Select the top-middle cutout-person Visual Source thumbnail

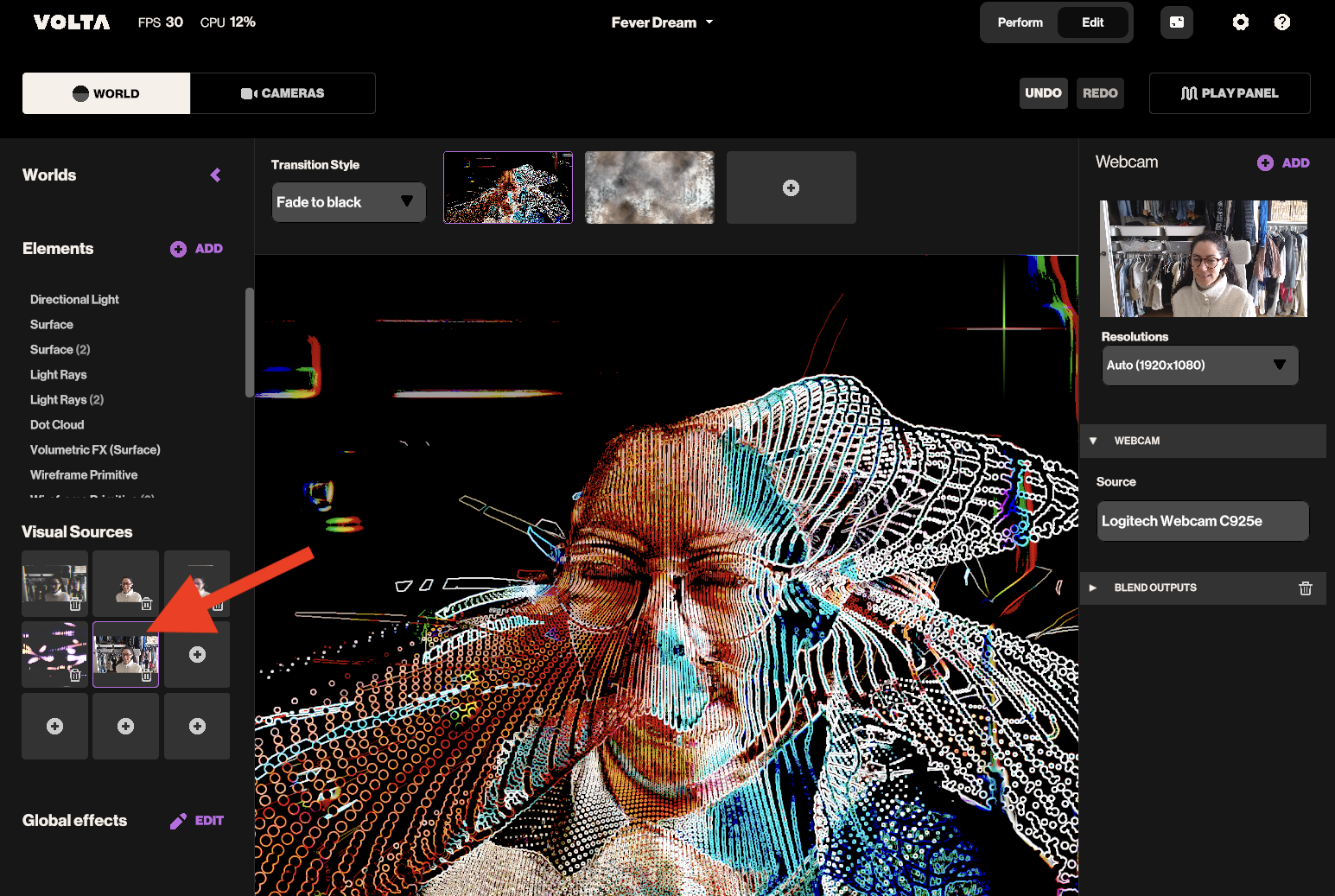[x=126, y=583]
